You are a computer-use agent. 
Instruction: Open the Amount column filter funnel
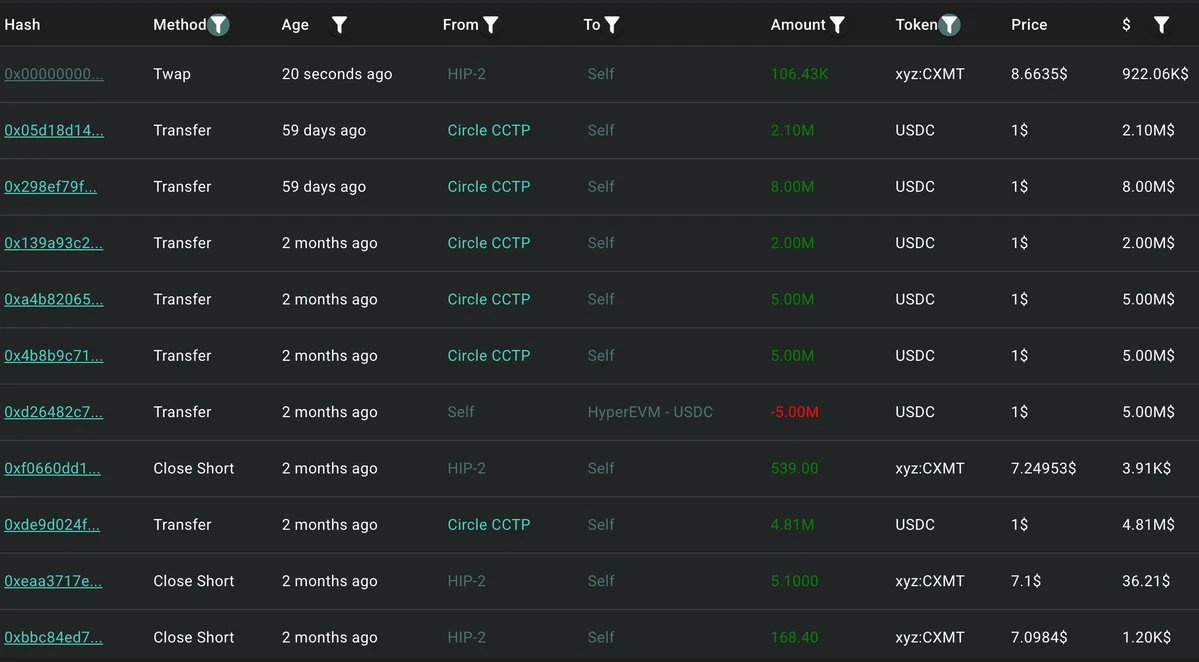click(x=837, y=25)
